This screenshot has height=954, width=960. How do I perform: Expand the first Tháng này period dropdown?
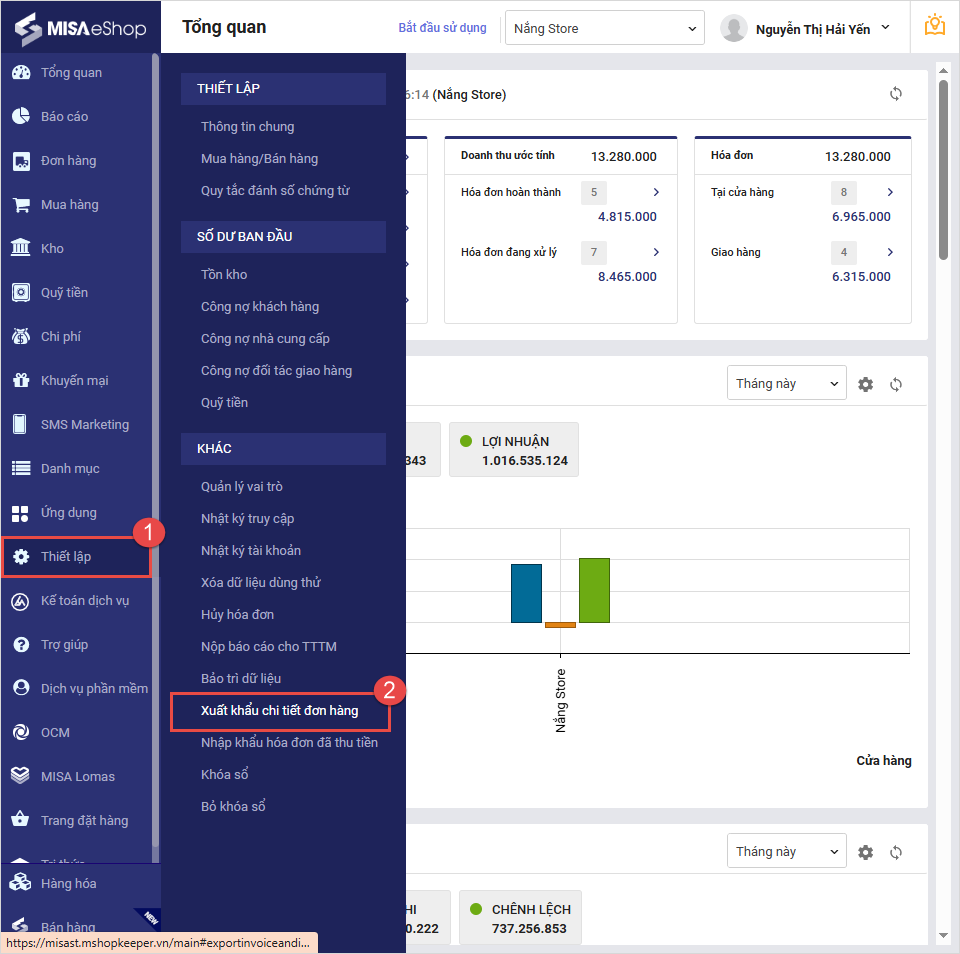pyautogui.click(x=786, y=383)
